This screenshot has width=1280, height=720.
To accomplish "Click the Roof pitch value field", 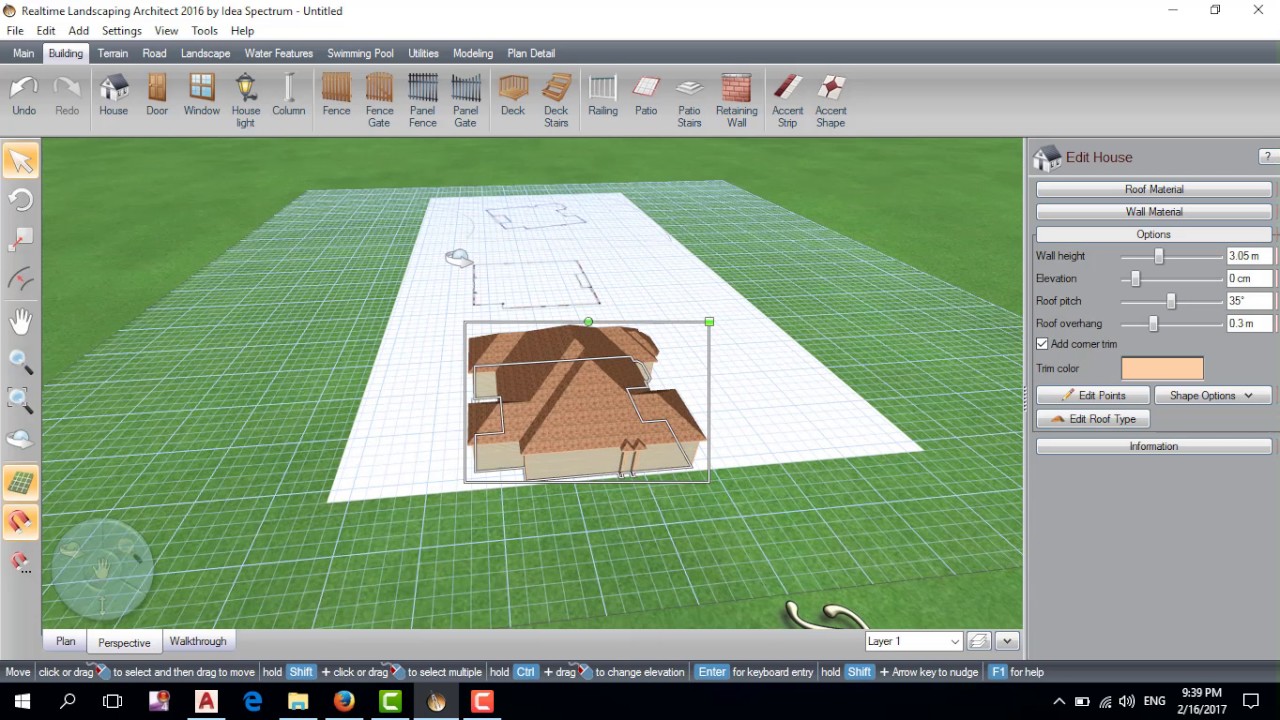I will coord(1249,301).
